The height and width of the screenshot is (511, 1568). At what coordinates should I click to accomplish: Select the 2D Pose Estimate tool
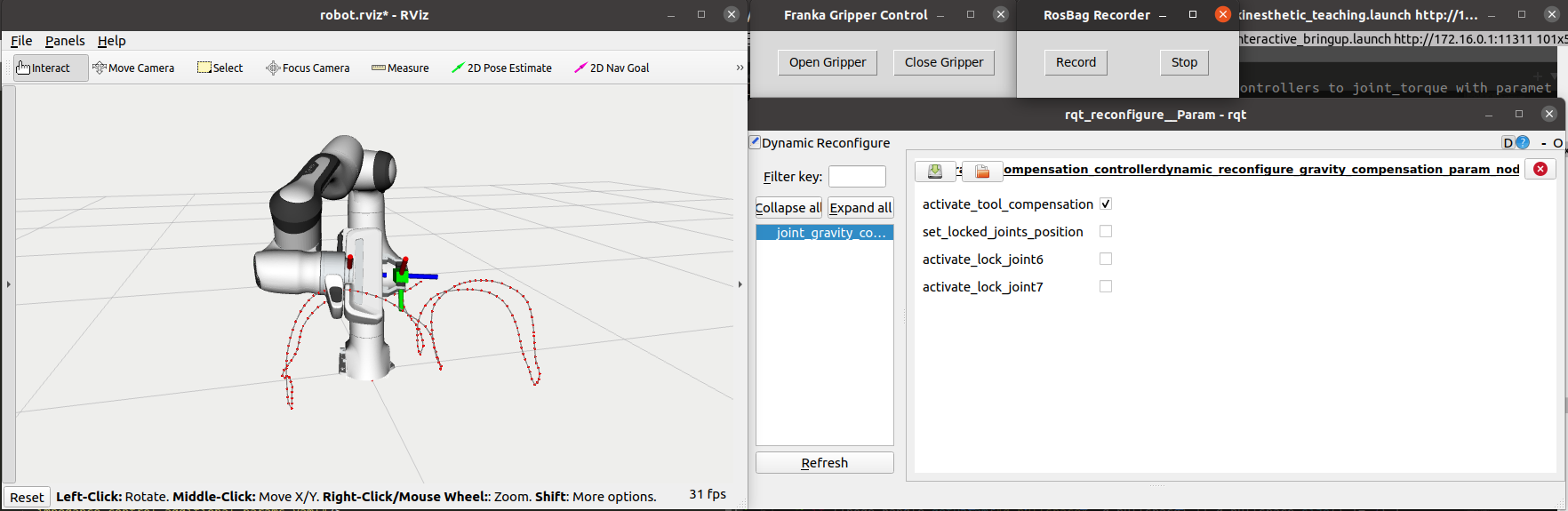(x=501, y=68)
